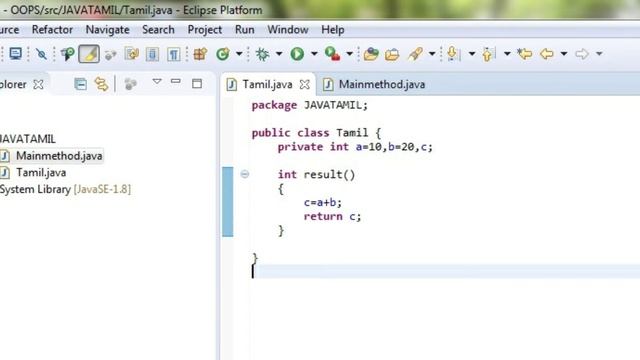Image resolution: width=640 pixels, height=360 pixels.
Task: Collapse the result() method fold marker
Action: click(244, 174)
